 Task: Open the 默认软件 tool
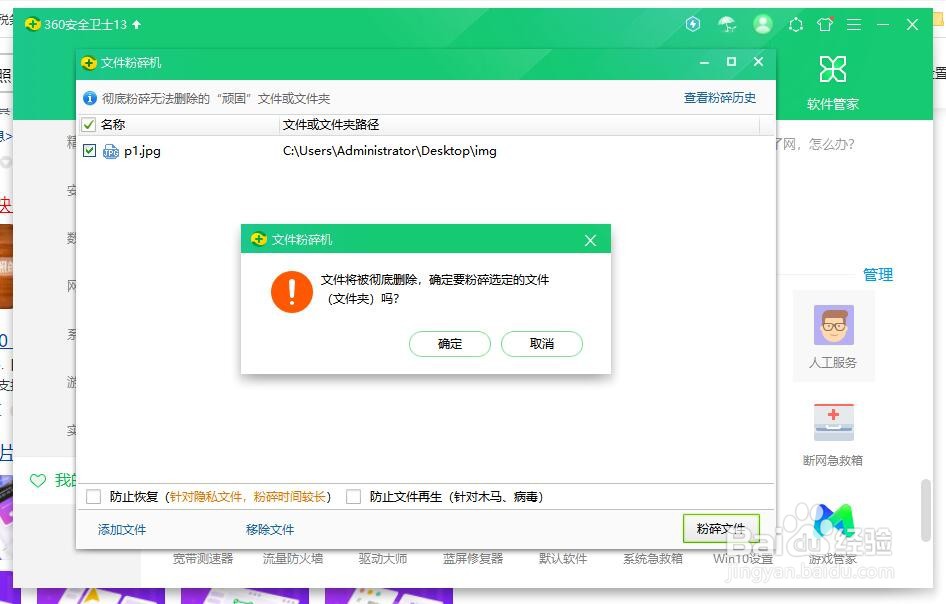point(563,559)
